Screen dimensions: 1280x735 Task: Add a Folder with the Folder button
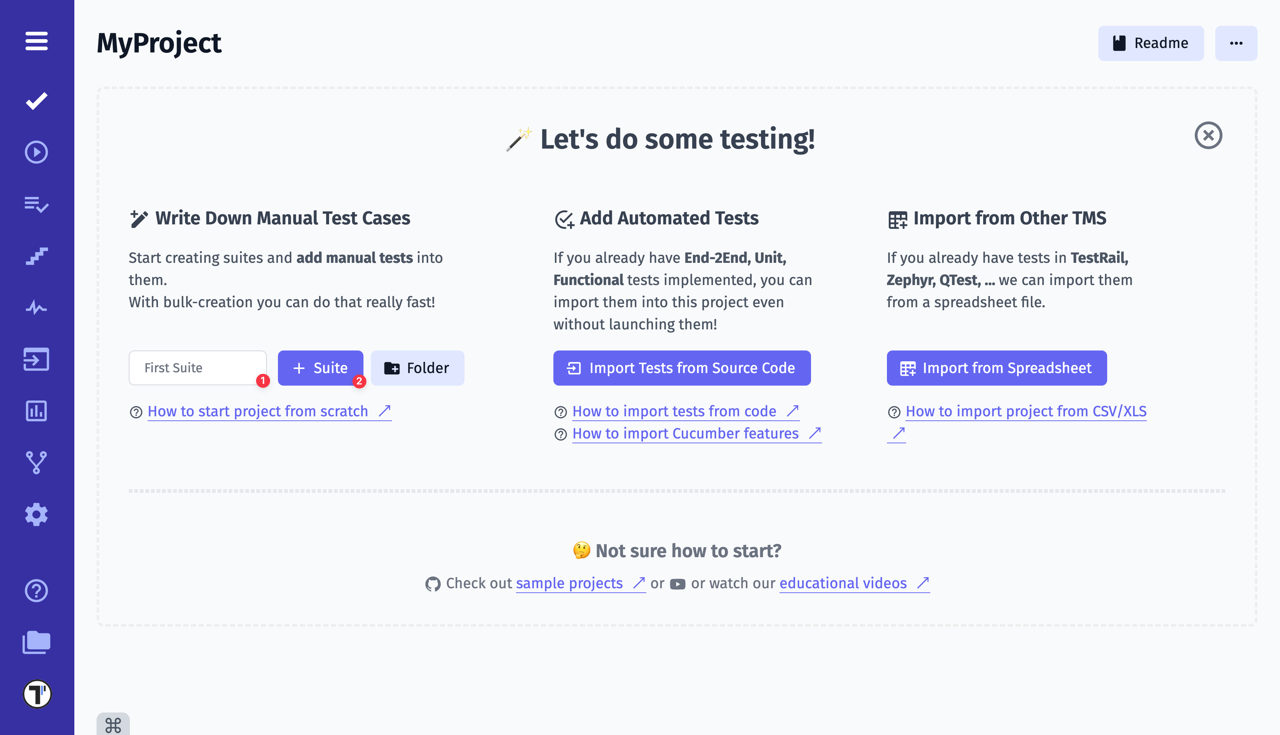[x=417, y=368]
